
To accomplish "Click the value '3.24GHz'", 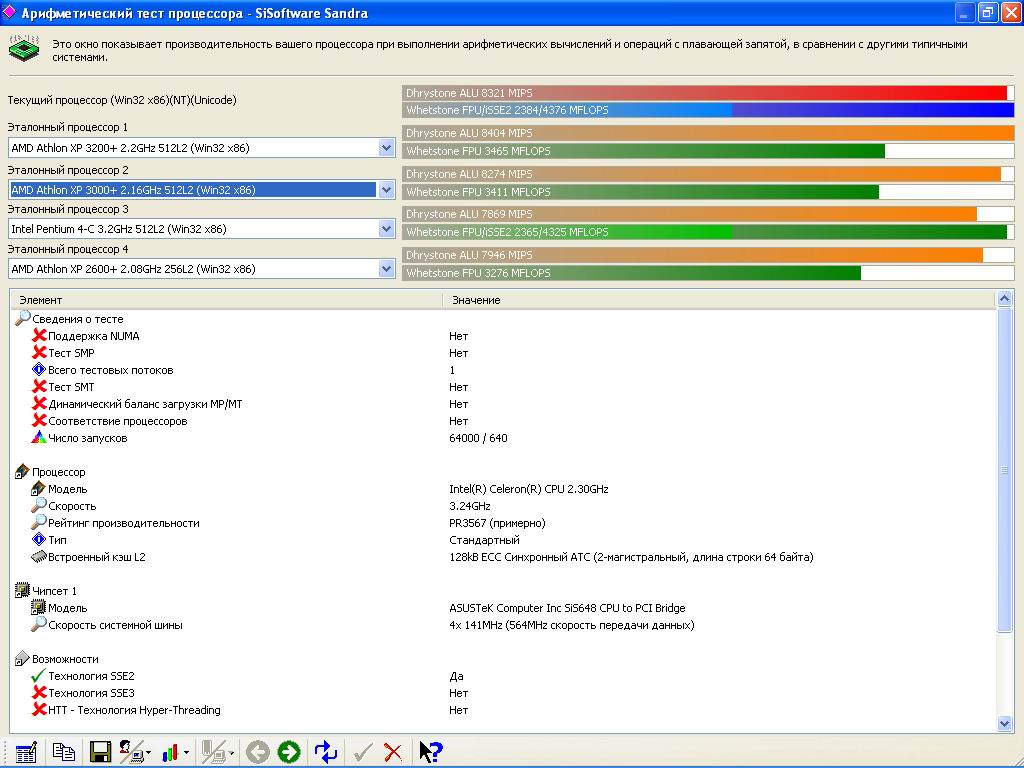I will coord(470,506).
